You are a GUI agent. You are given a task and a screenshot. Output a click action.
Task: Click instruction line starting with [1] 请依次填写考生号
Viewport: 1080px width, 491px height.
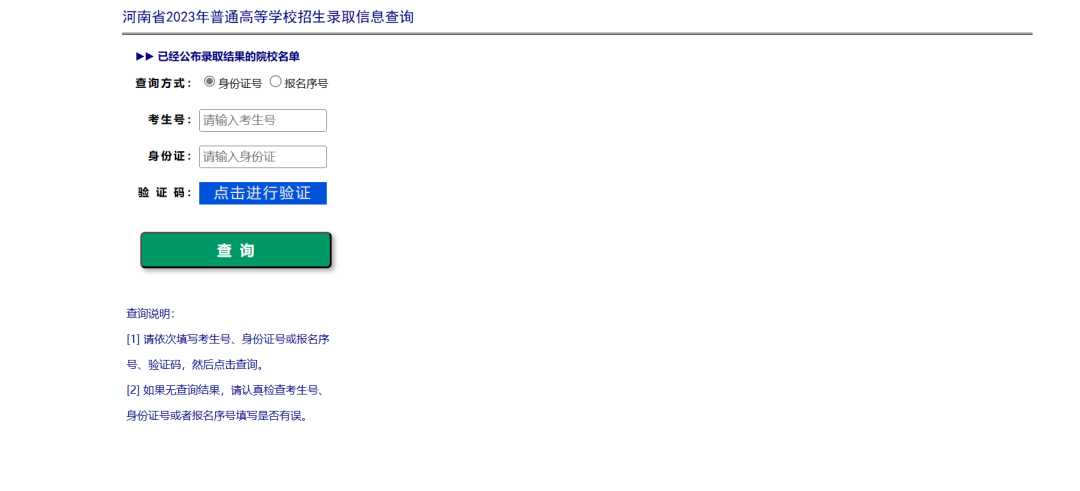coord(228,339)
